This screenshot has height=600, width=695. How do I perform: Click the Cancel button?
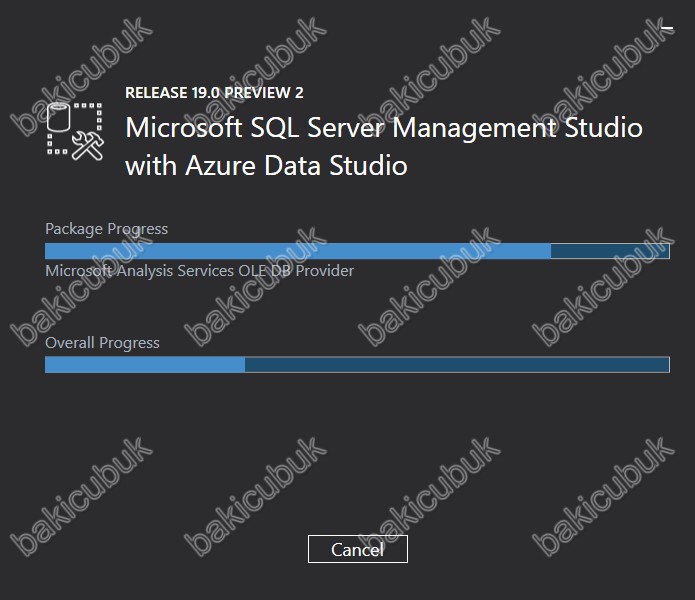point(358,549)
